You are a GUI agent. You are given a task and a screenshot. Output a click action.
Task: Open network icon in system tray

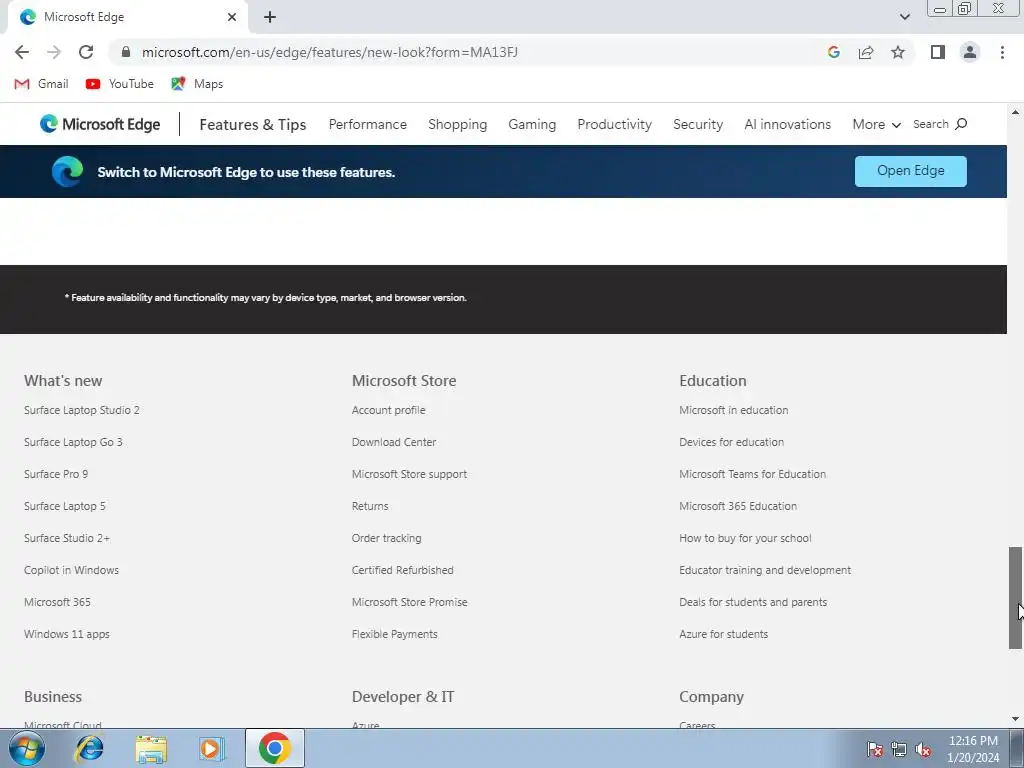[x=899, y=749]
